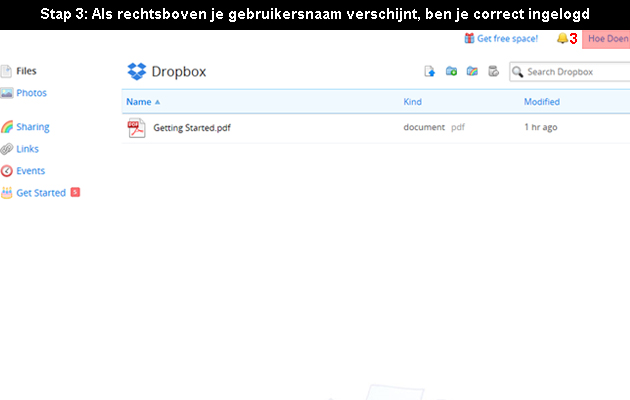Click the new folder icon

pos(451,71)
